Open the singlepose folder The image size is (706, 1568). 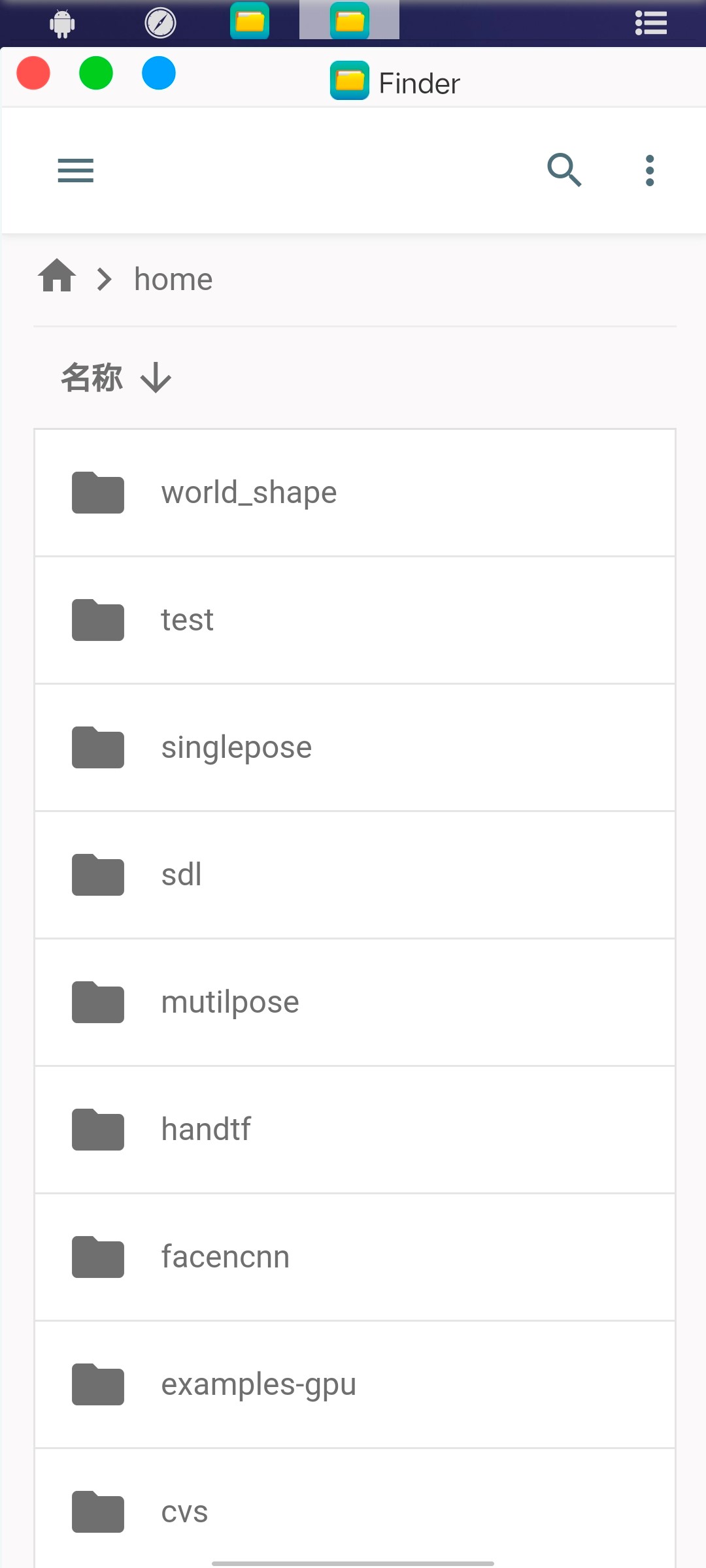355,747
